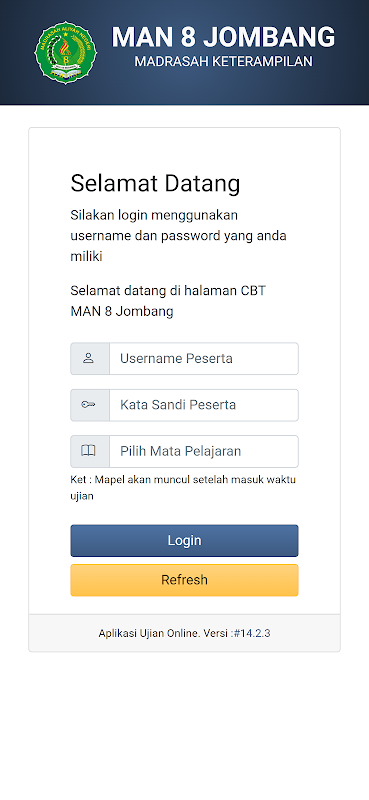Open the Pilih Mata Pelajaran dropdown
The height and width of the screenshot is (800, 369).
[204, 452]
